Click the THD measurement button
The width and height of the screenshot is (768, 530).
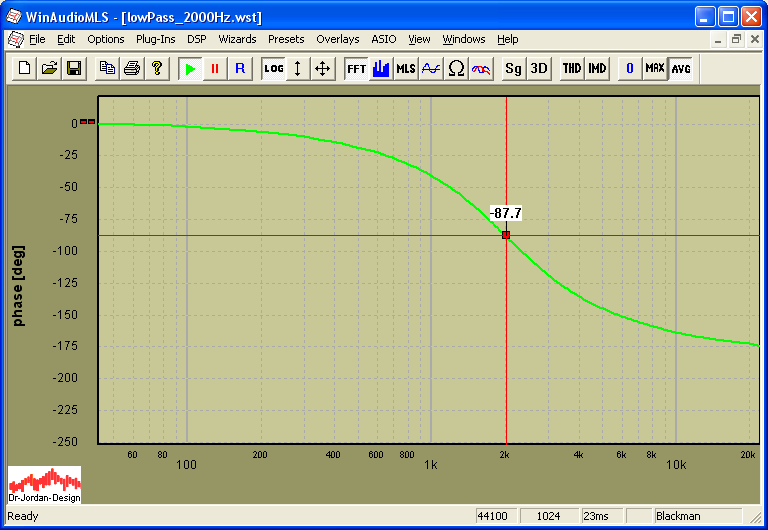coord(571,68)
